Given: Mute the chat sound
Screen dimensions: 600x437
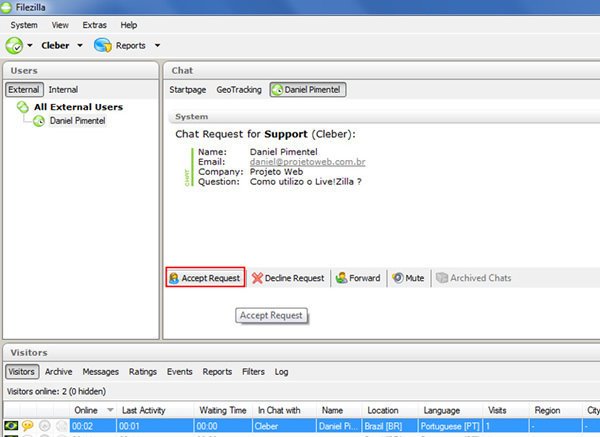Looking at the screenshot, I should point(407,278).
